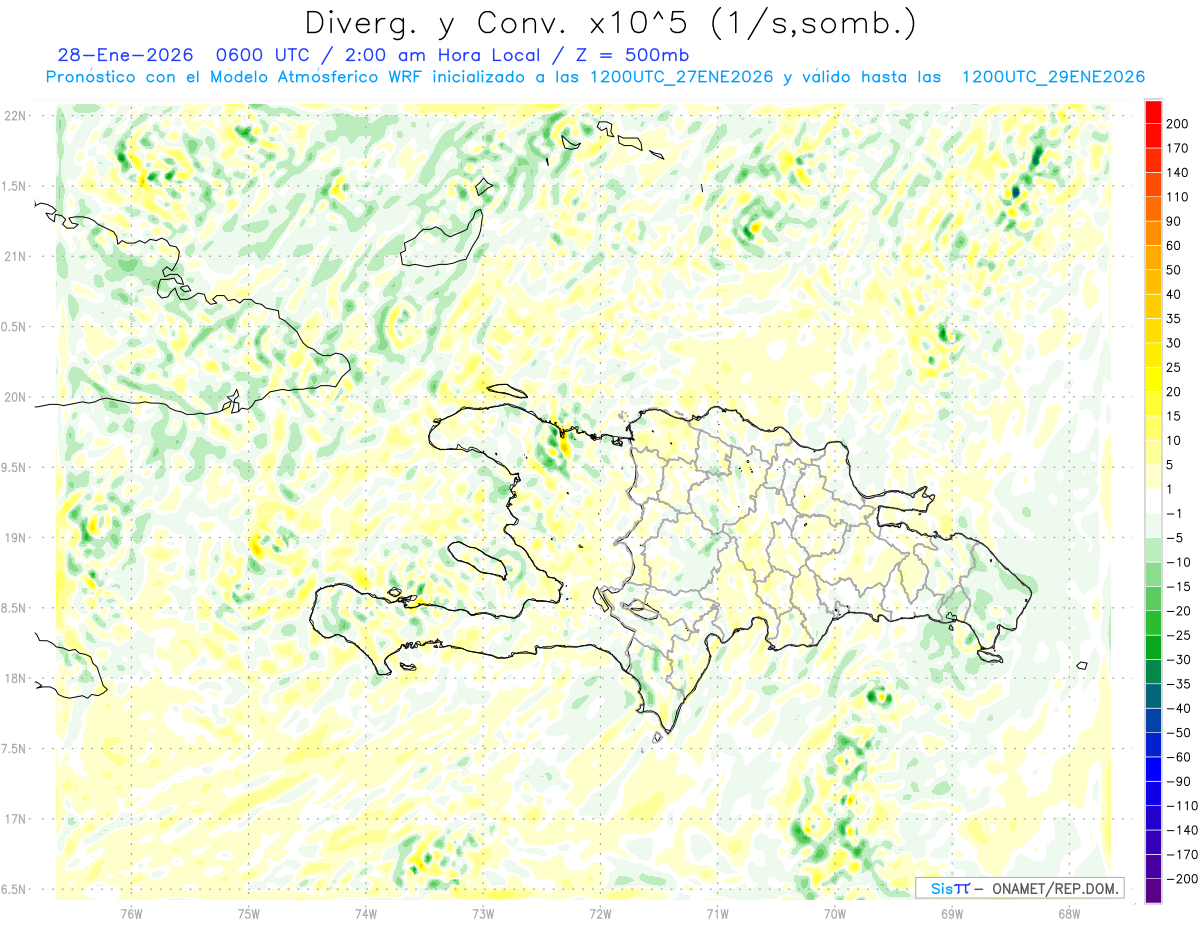This screenshot has width=1200, height=927.
Task: Click the '7.5N' latitude axis label
Action: point(15,749)
